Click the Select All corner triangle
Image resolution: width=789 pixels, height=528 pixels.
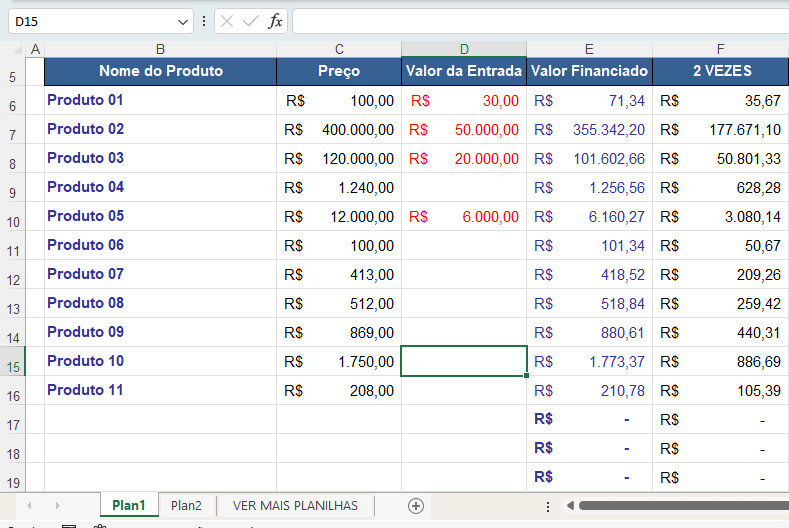click(18, 50)
